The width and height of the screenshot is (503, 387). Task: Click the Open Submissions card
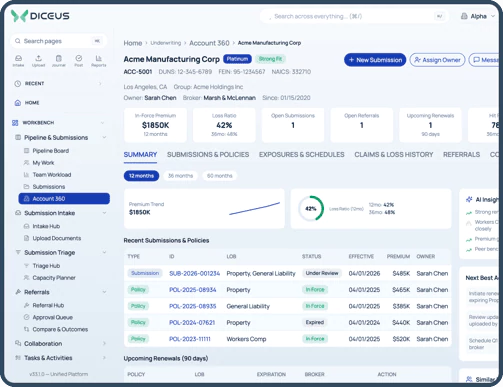[293, 125]
